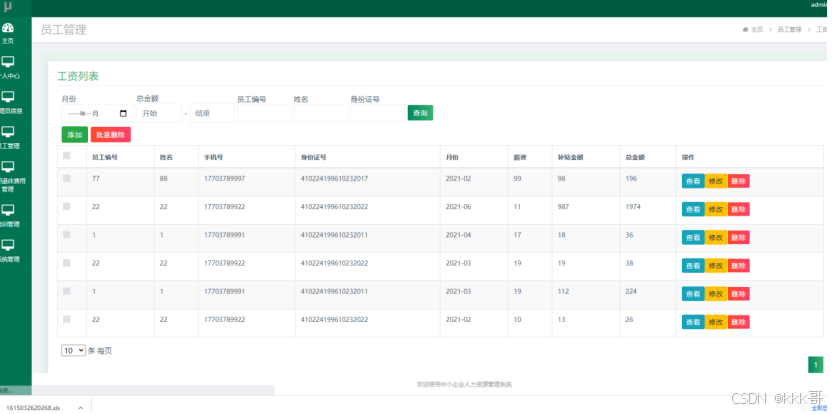Edit the 2021-02 record of employee 77
The width and height of the screenshot is (835, 414).
click(x=716, y=181)
